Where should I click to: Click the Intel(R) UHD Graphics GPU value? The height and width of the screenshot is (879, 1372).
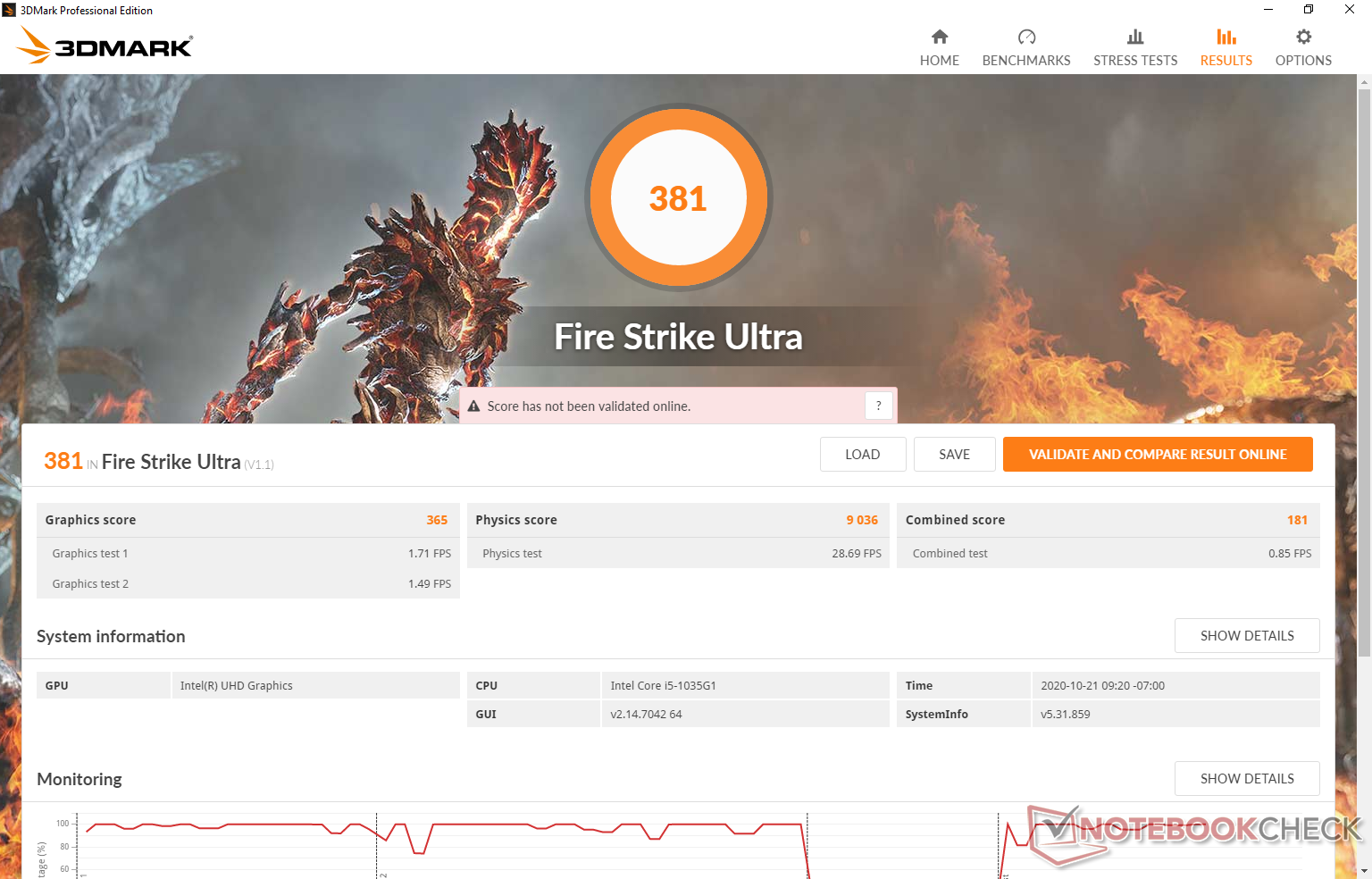pyautogui.click(x=236, y=686)
